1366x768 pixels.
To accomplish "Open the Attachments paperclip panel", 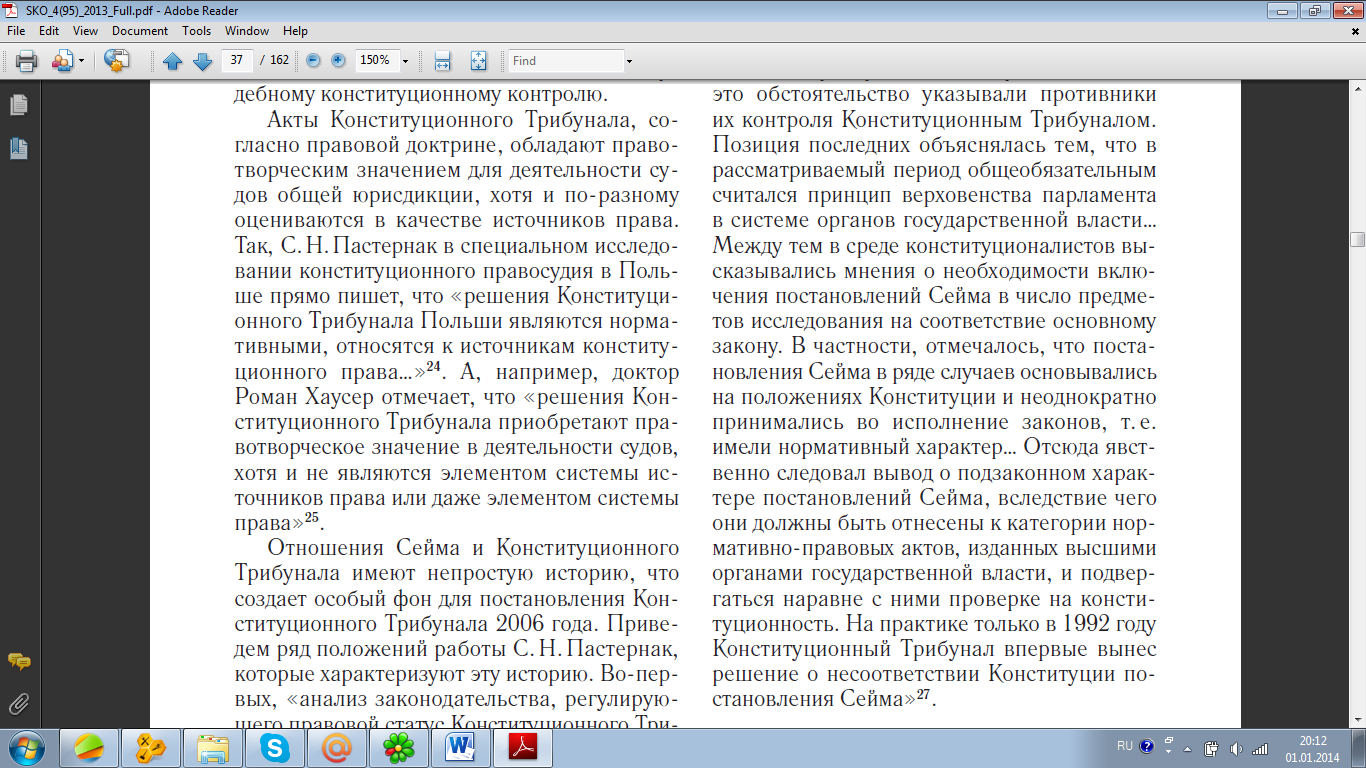I will [x=18, y=703].
